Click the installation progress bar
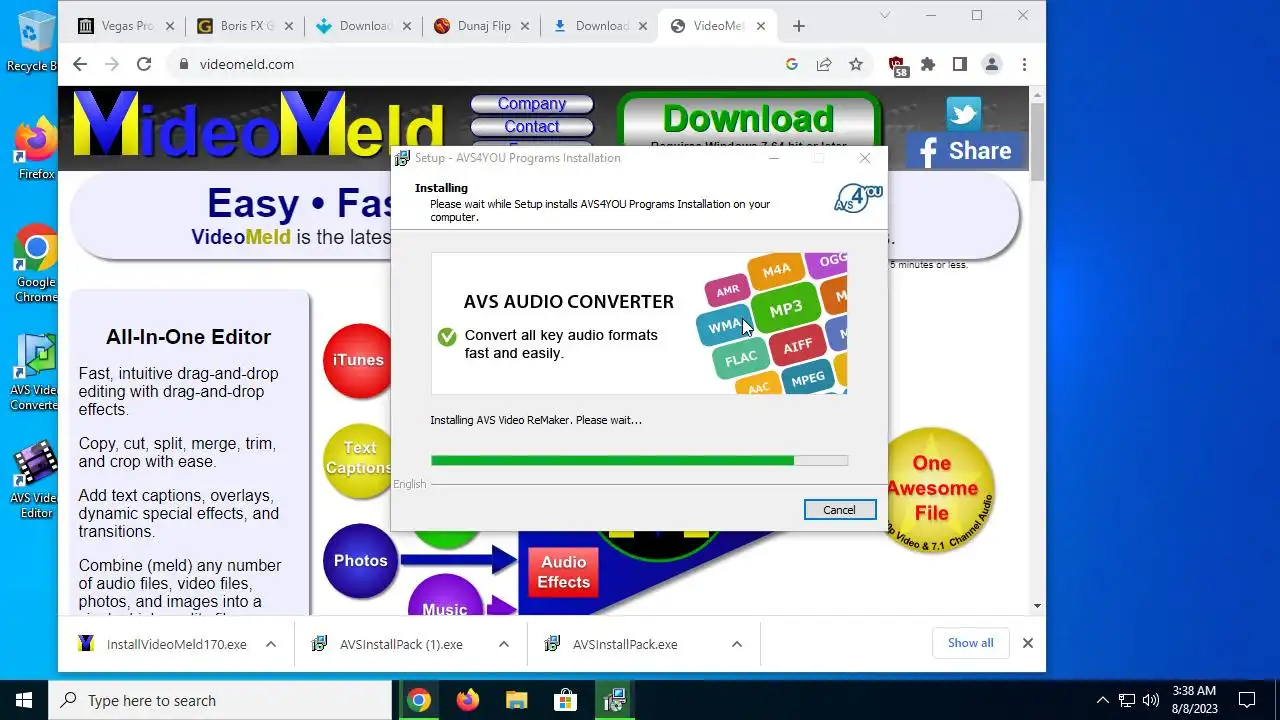 click(x=639, y=460)
